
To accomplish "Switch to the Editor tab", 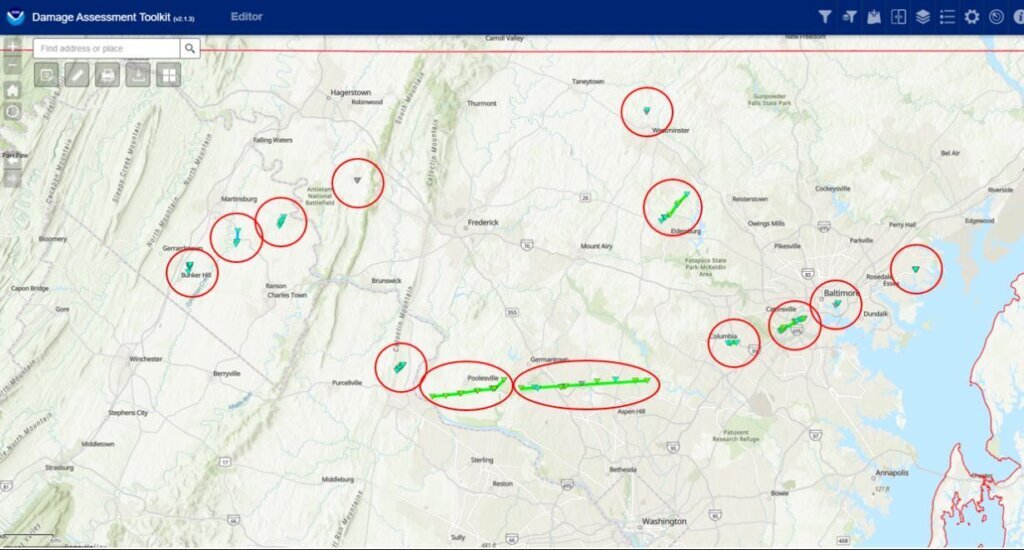I will point(247,17).
